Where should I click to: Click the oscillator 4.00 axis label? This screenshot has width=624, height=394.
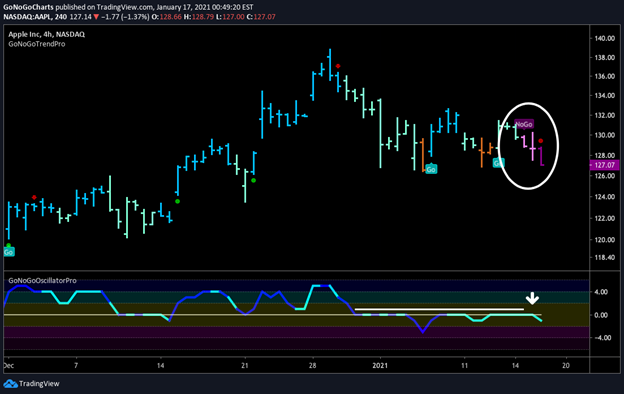point(601,292)
